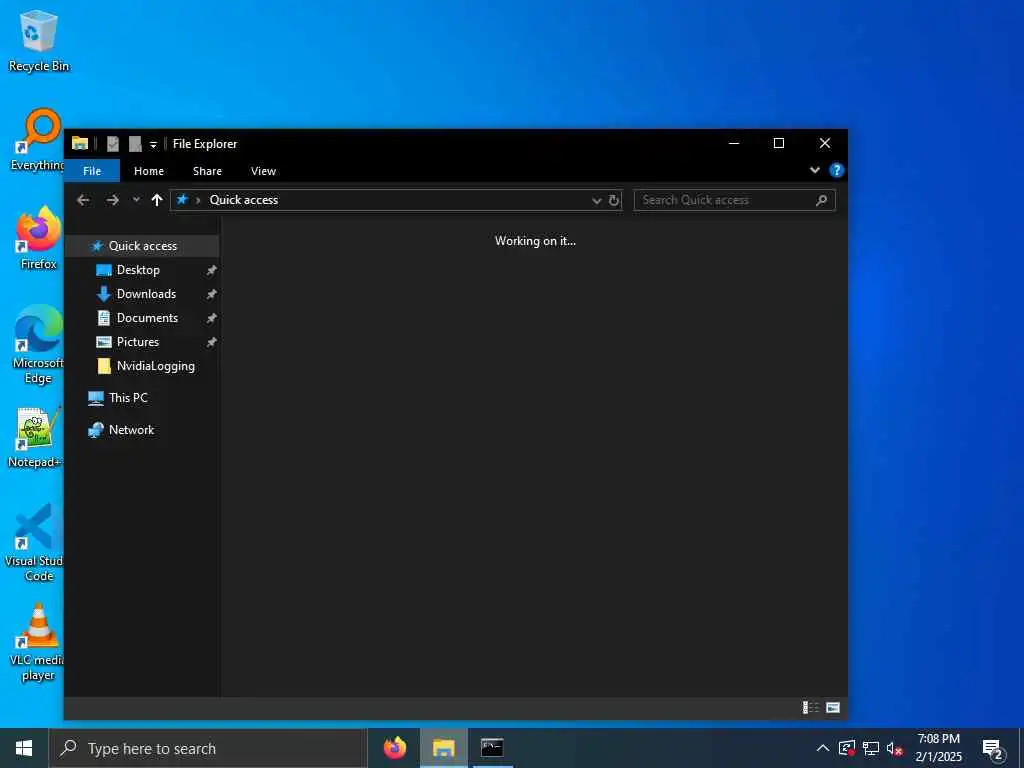Show hidden system tray icons

823,748
